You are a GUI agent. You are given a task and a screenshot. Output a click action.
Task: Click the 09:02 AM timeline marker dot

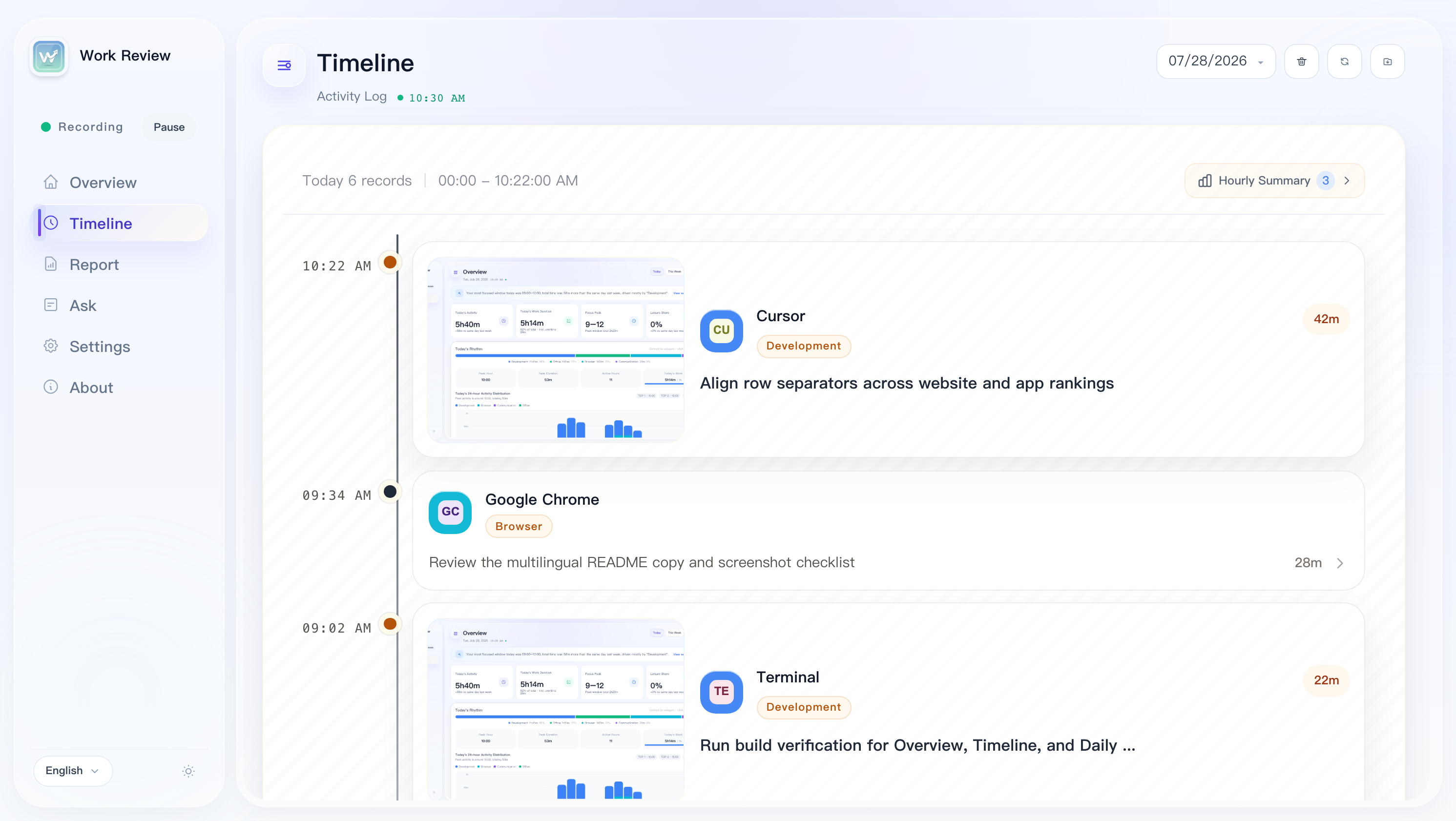[x=390, y=624]
